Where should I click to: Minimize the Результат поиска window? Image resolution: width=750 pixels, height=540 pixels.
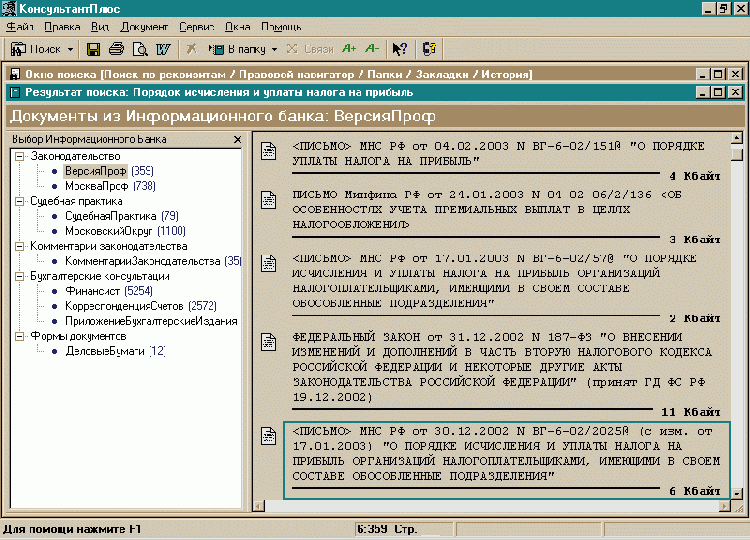[x=702, y=92]
